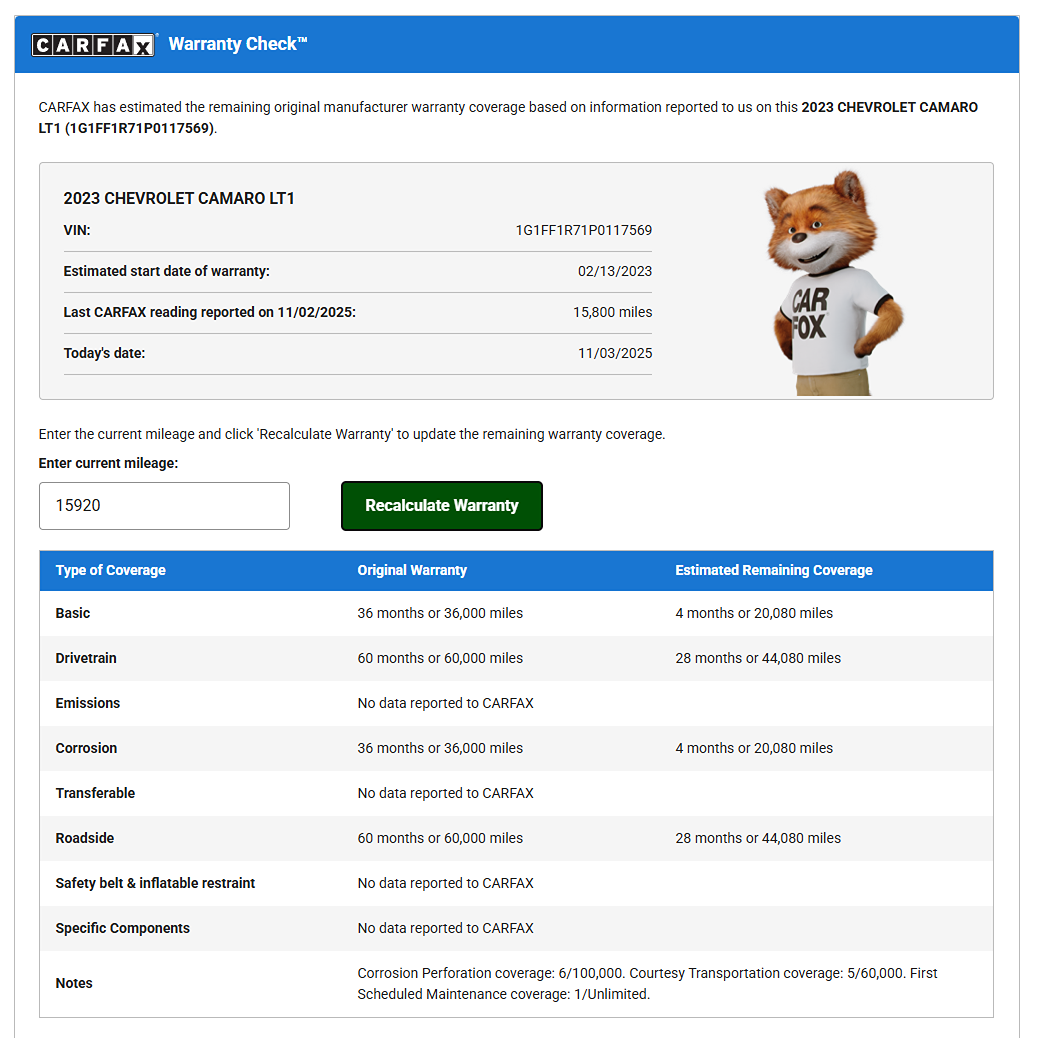Image resolution: width=1037 pixels, height=1038 pixels.
Task: Click the current mileage input field
Action: (x=164, y=506)
